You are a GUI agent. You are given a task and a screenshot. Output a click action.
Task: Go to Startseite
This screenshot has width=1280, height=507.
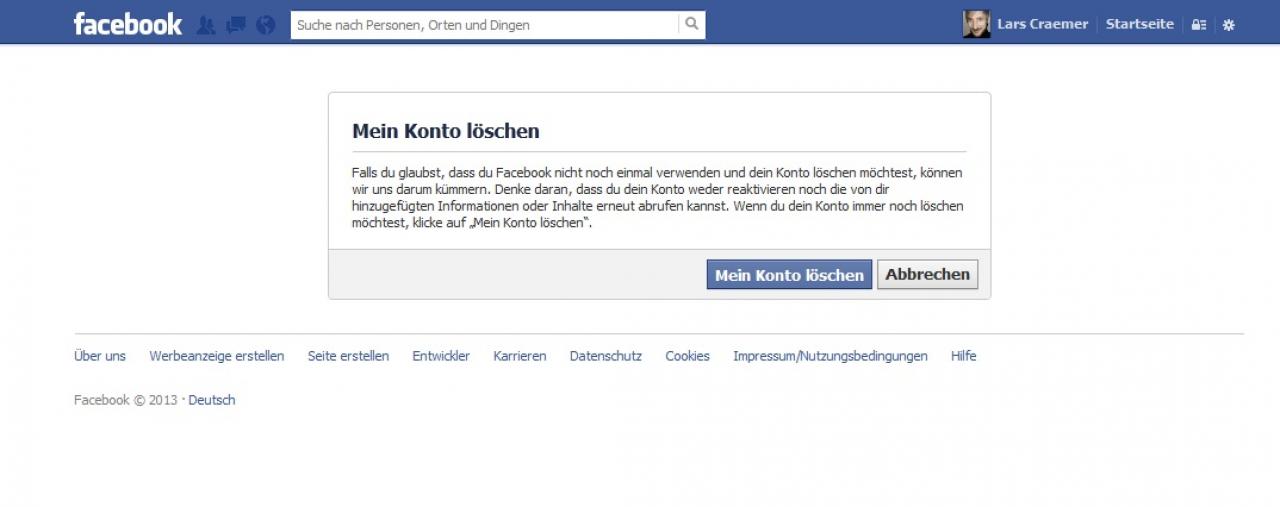click(x=1139, y=24)
